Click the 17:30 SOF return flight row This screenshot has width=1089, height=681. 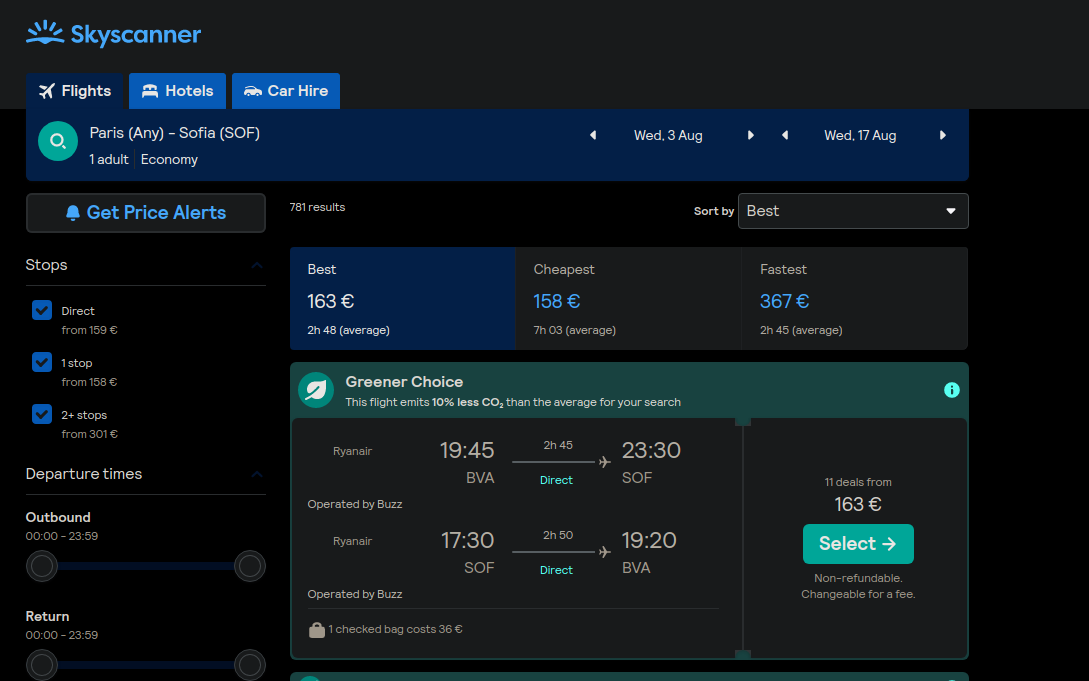[x=514, y=553]
